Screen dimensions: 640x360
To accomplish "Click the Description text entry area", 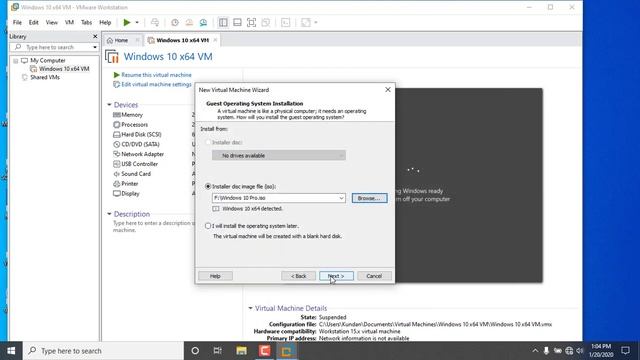I will (x=153, y=227).
